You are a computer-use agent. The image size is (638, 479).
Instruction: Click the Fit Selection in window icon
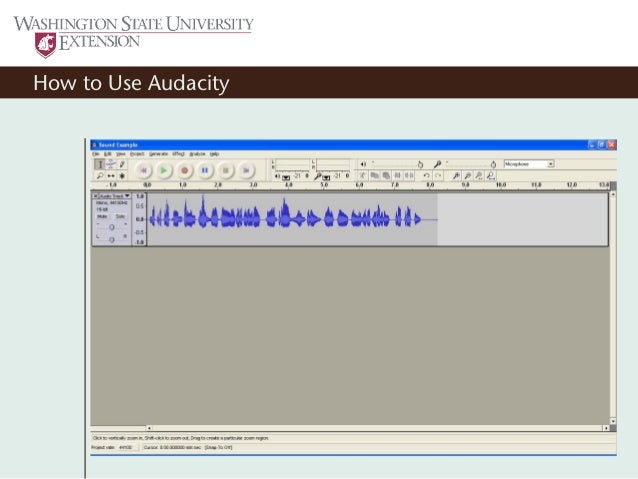[479, 175]
